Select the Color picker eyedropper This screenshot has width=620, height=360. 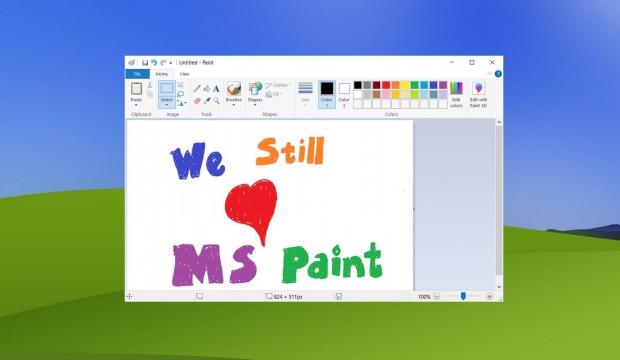207,101
